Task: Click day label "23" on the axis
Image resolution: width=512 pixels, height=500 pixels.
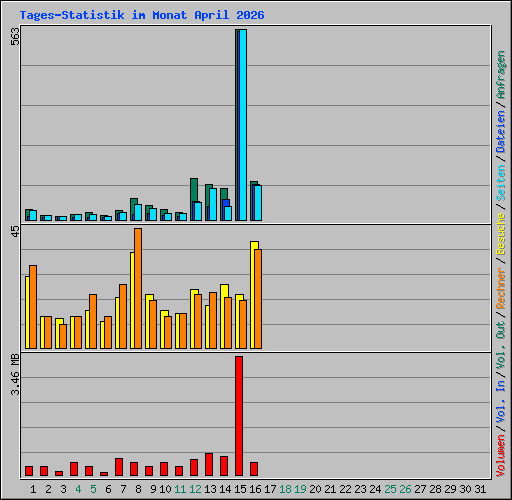Action: point(360,489)
